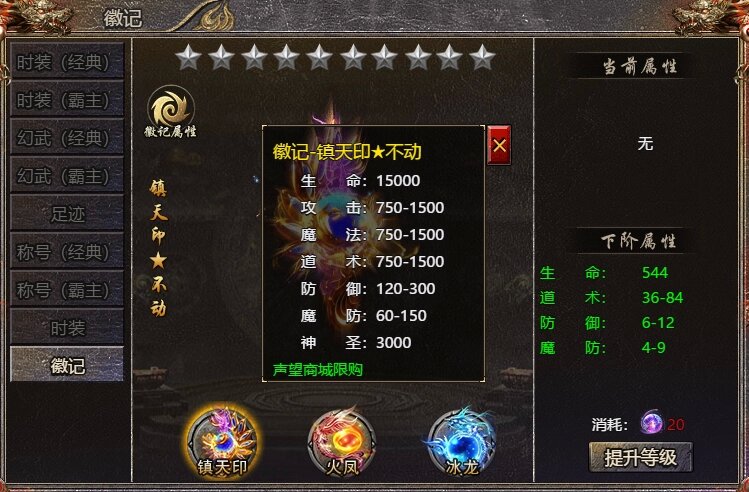Click the purple orb cost icon

[652, 422]
